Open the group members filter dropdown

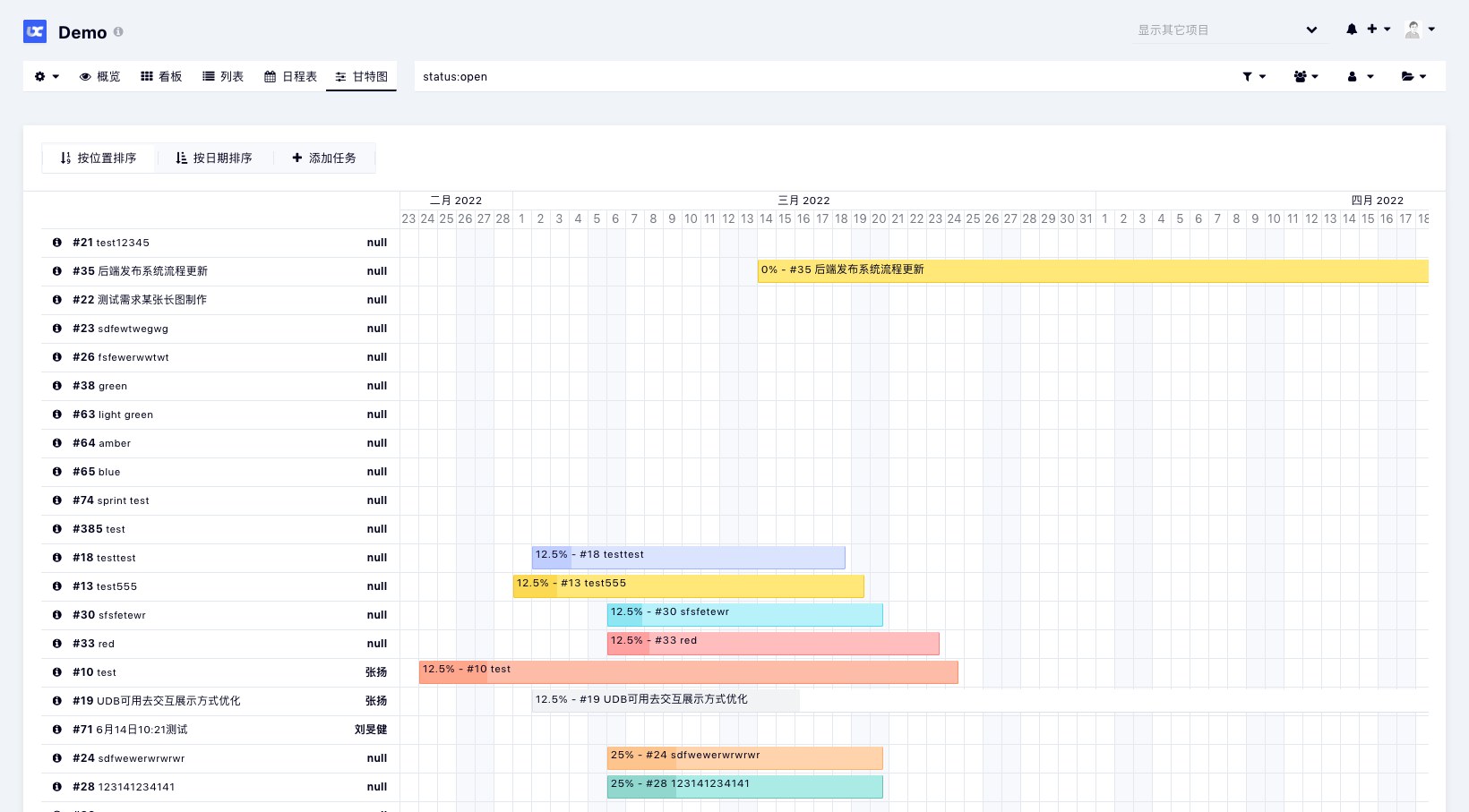(1306, 76)
